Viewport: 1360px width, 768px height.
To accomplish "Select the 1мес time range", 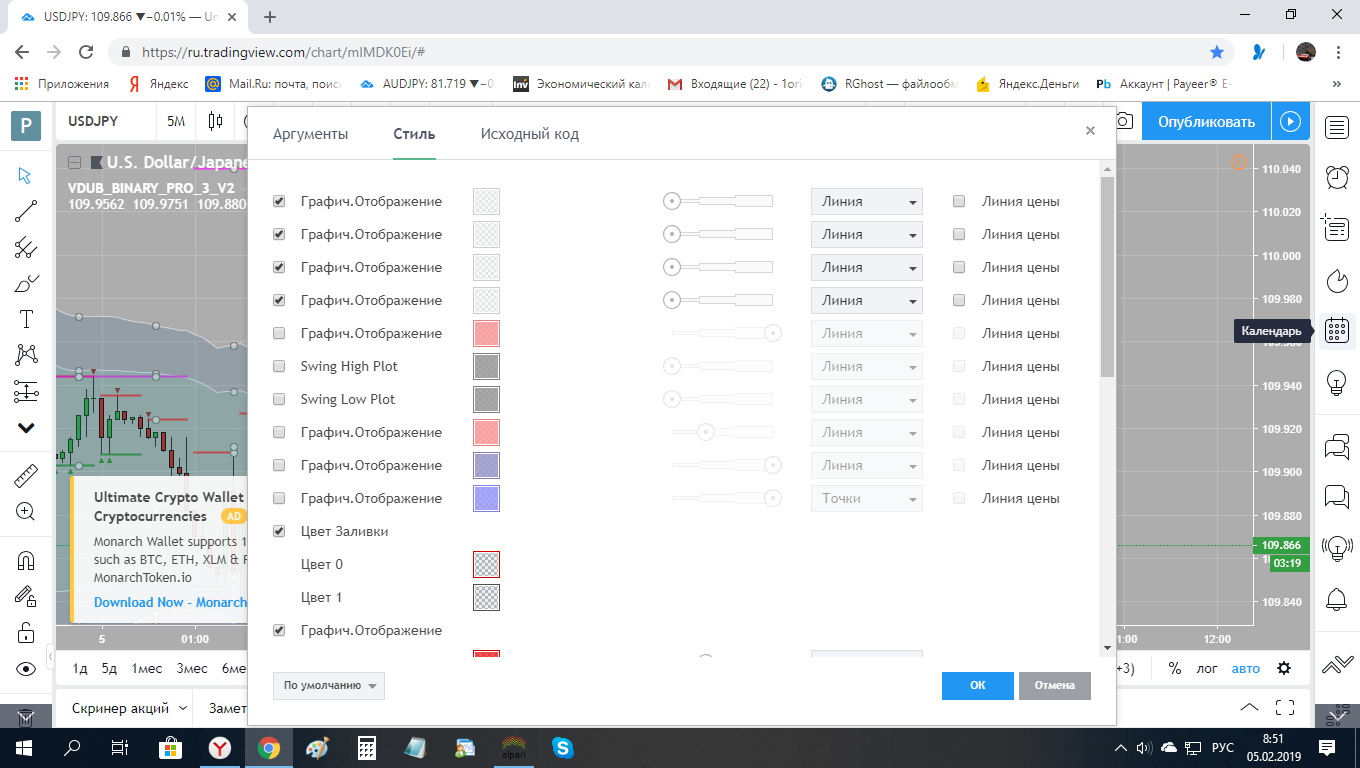I will [148, 668].
